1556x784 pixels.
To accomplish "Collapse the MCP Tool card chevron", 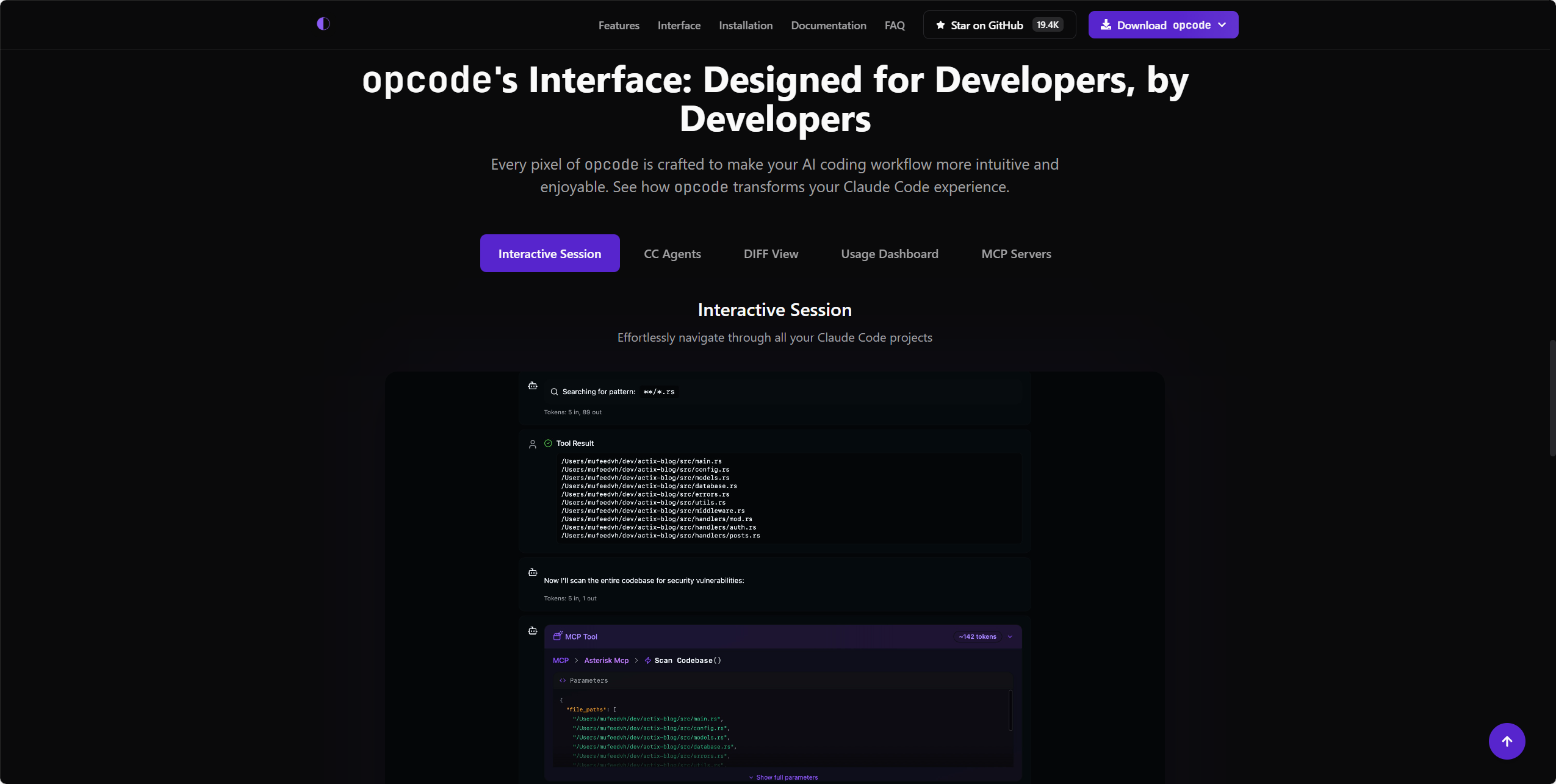I will point(1010,636).
